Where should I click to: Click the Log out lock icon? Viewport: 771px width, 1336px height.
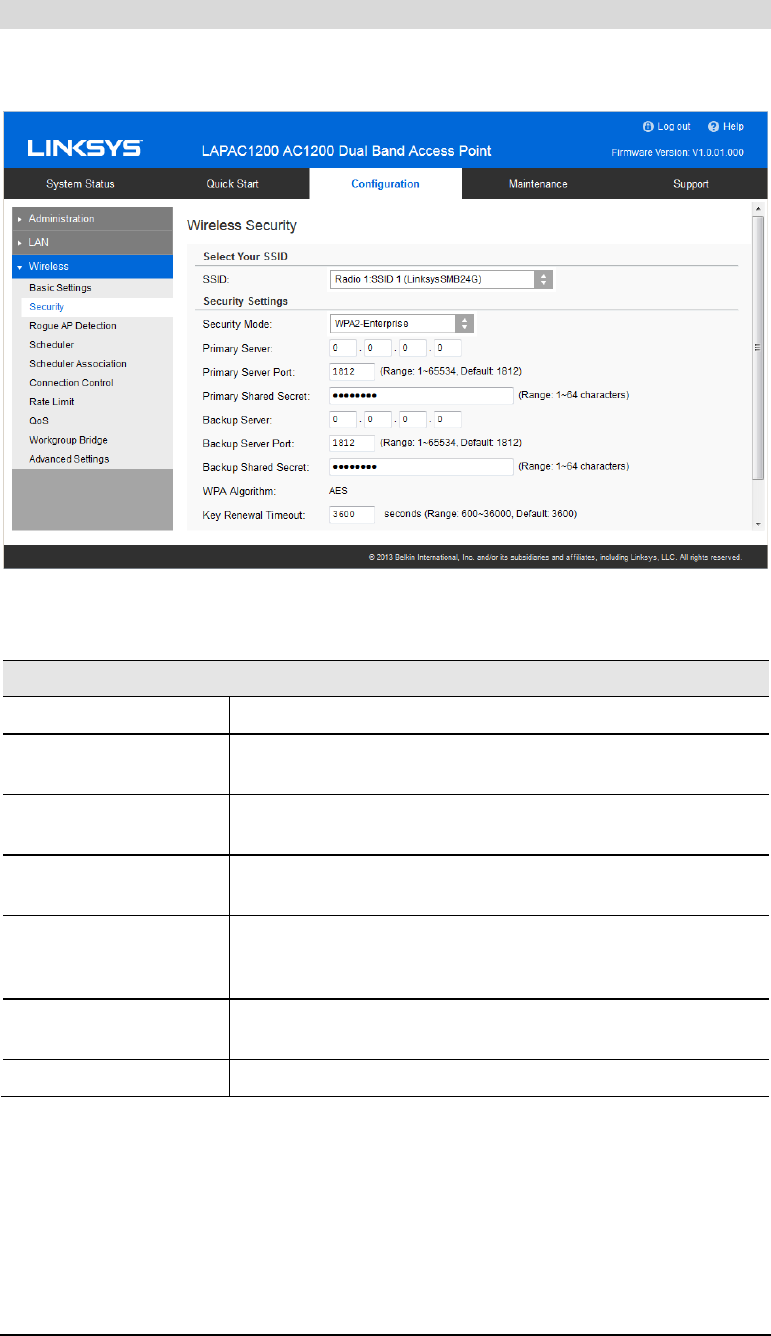pos(648,127)
